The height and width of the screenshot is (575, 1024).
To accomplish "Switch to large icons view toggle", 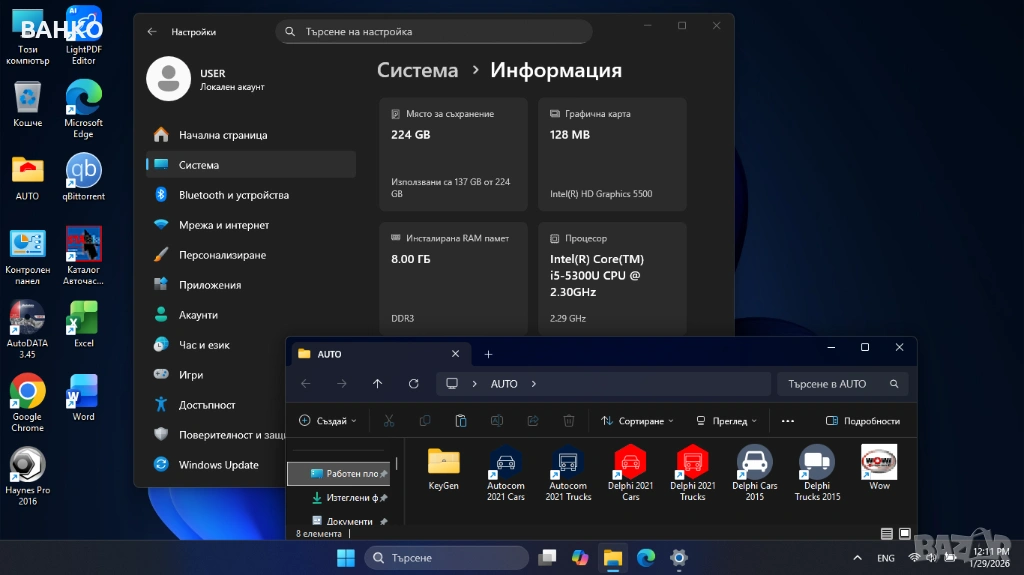I will tap(904, 534).
